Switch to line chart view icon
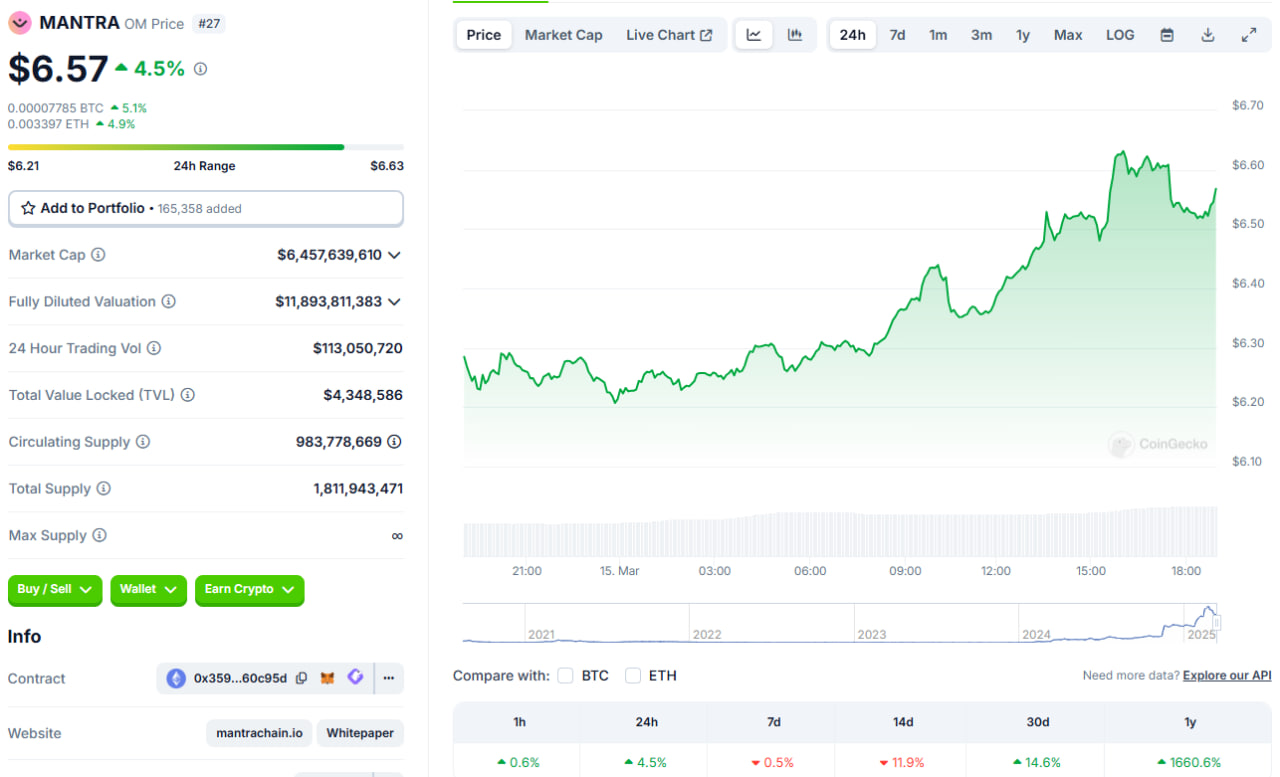The height and width of the screenshot is (777, 1280). click(754, 35)
